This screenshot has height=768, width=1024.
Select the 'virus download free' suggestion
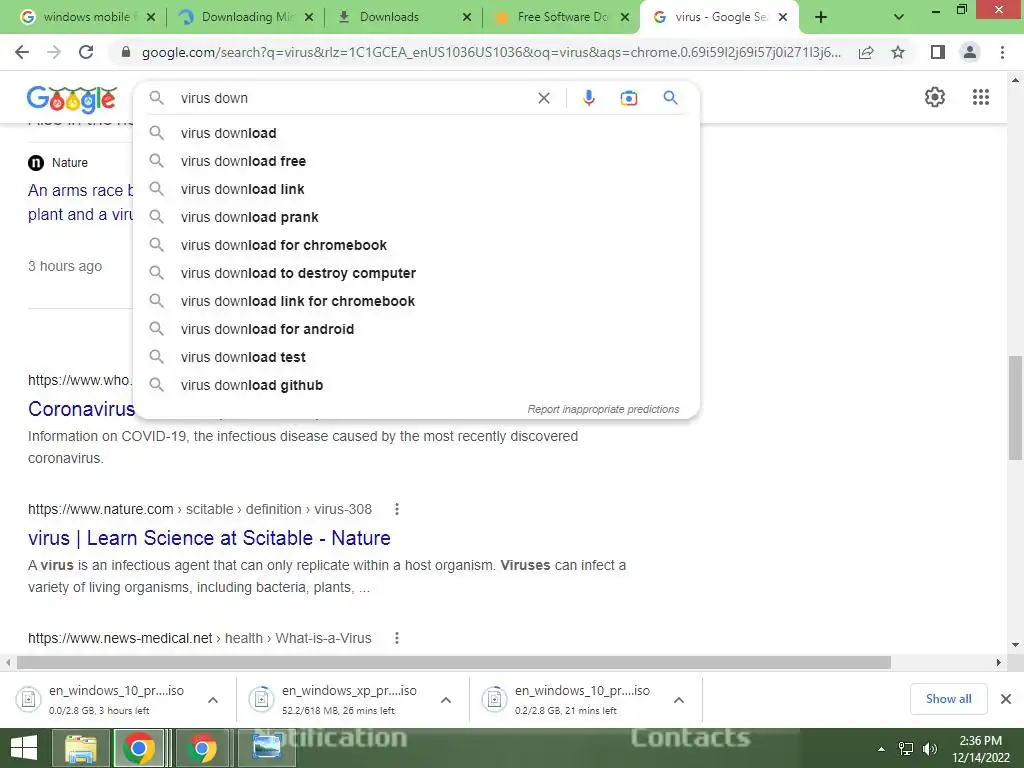pos(416,161)
